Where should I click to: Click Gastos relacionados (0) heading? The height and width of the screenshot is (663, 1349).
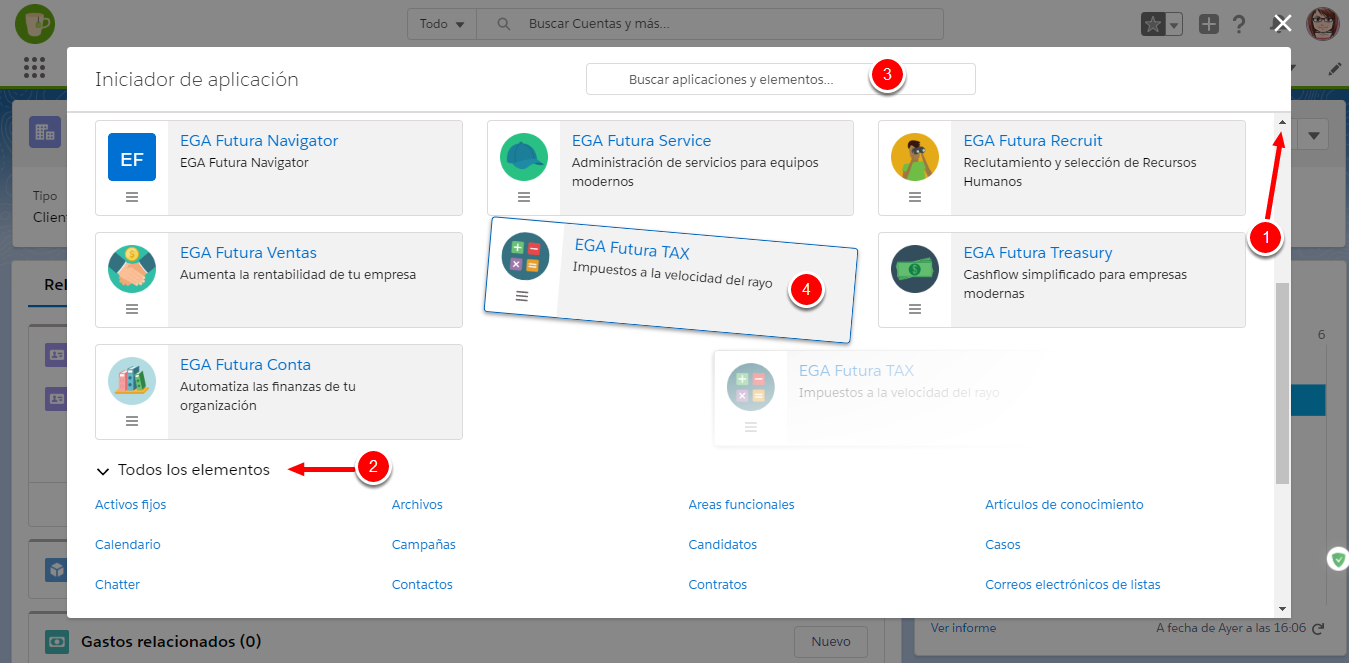click(x=170, y=641)
